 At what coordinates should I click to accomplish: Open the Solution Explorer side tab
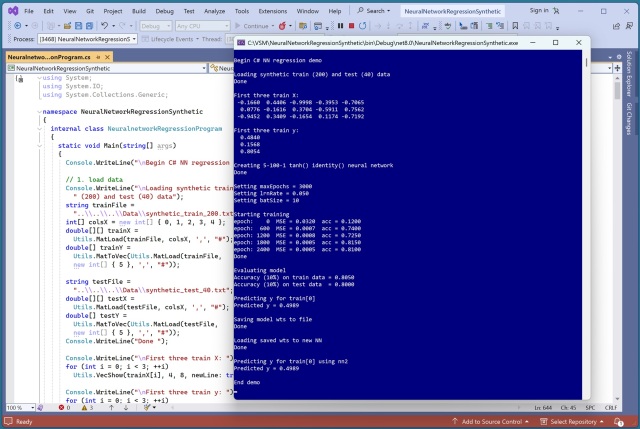click(629, 73)
